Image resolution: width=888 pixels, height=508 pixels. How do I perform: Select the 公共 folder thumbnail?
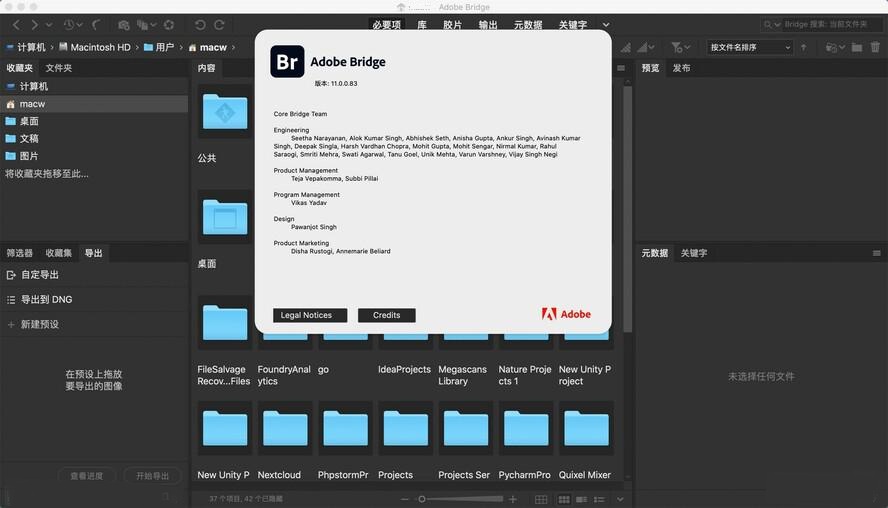[225, 112]
